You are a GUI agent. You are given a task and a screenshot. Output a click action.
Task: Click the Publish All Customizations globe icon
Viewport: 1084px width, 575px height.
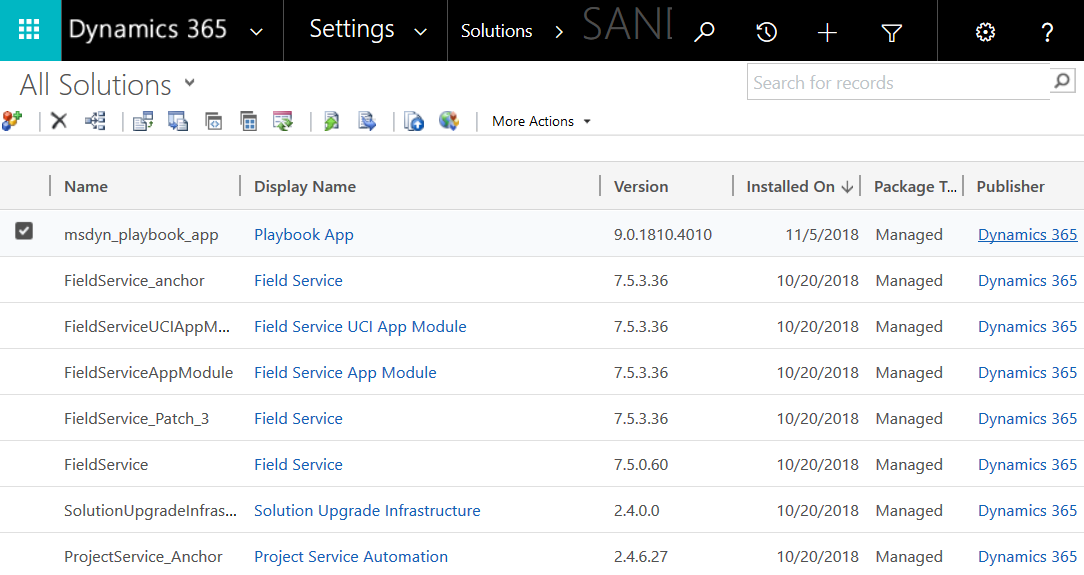(x=449, y=122)
